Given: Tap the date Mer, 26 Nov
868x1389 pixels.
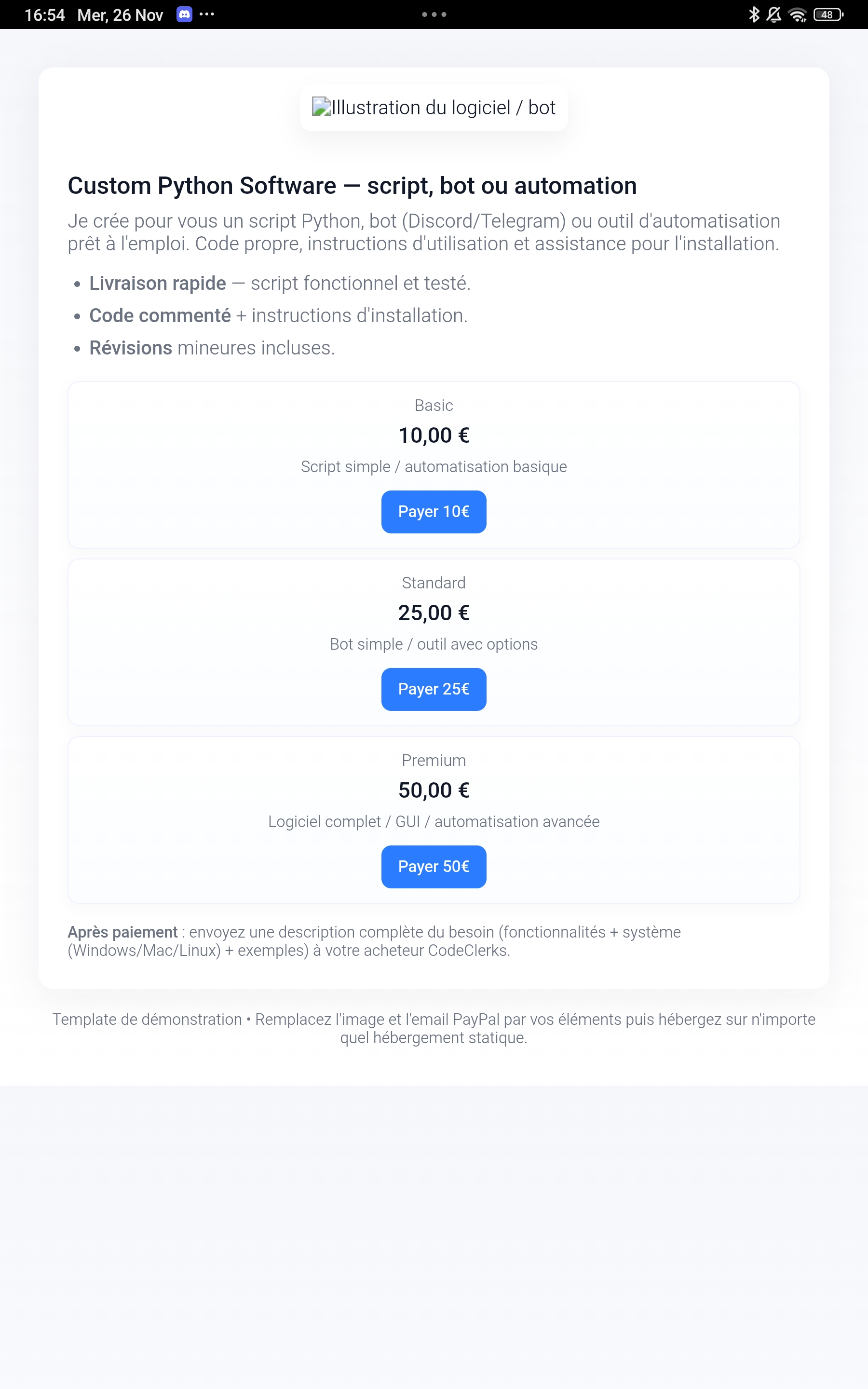Looking at the screenshot, I should click(x=120, y=14).
